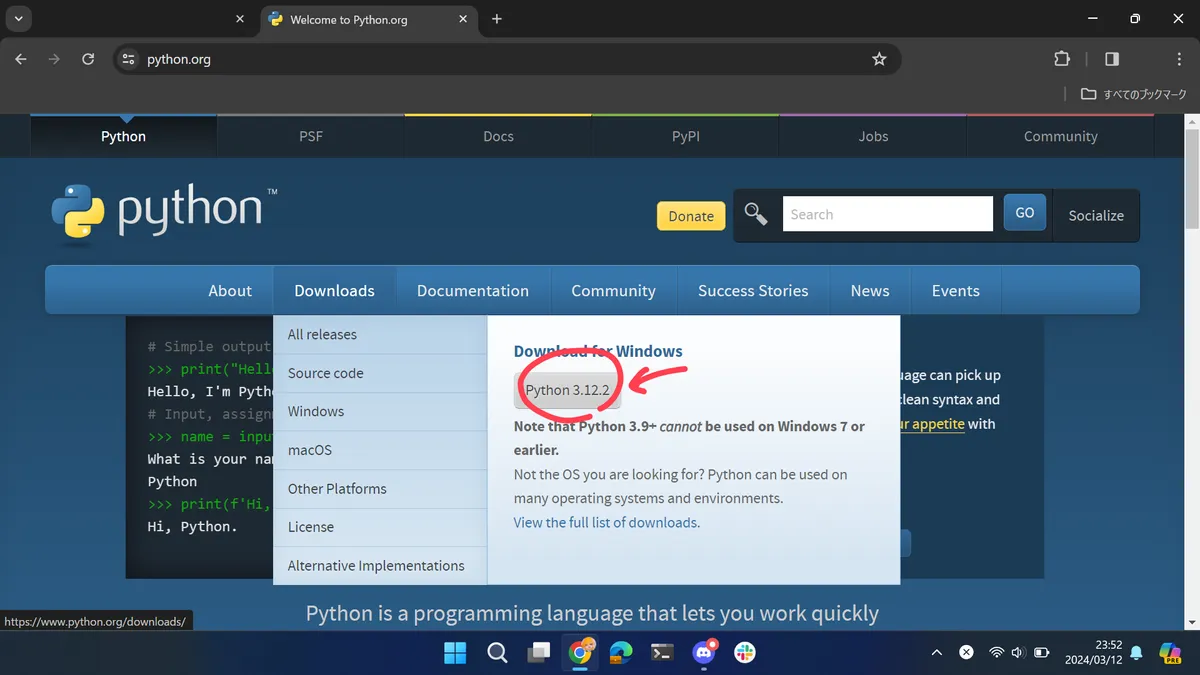The height and width of the screenshot is (675, 1200).
Task: Toggle the browser side panel icon
Action: click(1112, 59)
